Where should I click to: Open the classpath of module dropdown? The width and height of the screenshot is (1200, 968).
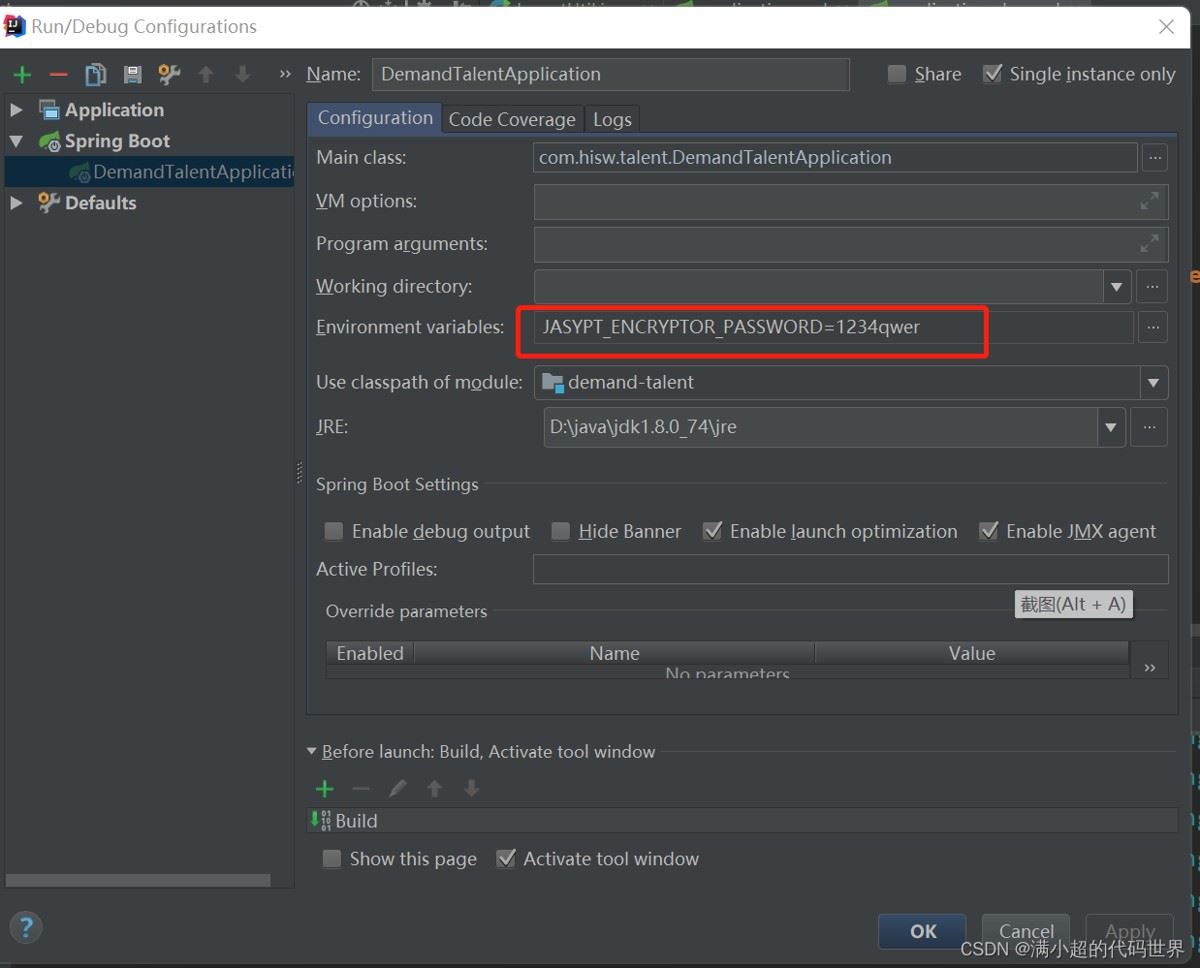click(1153, 382)
